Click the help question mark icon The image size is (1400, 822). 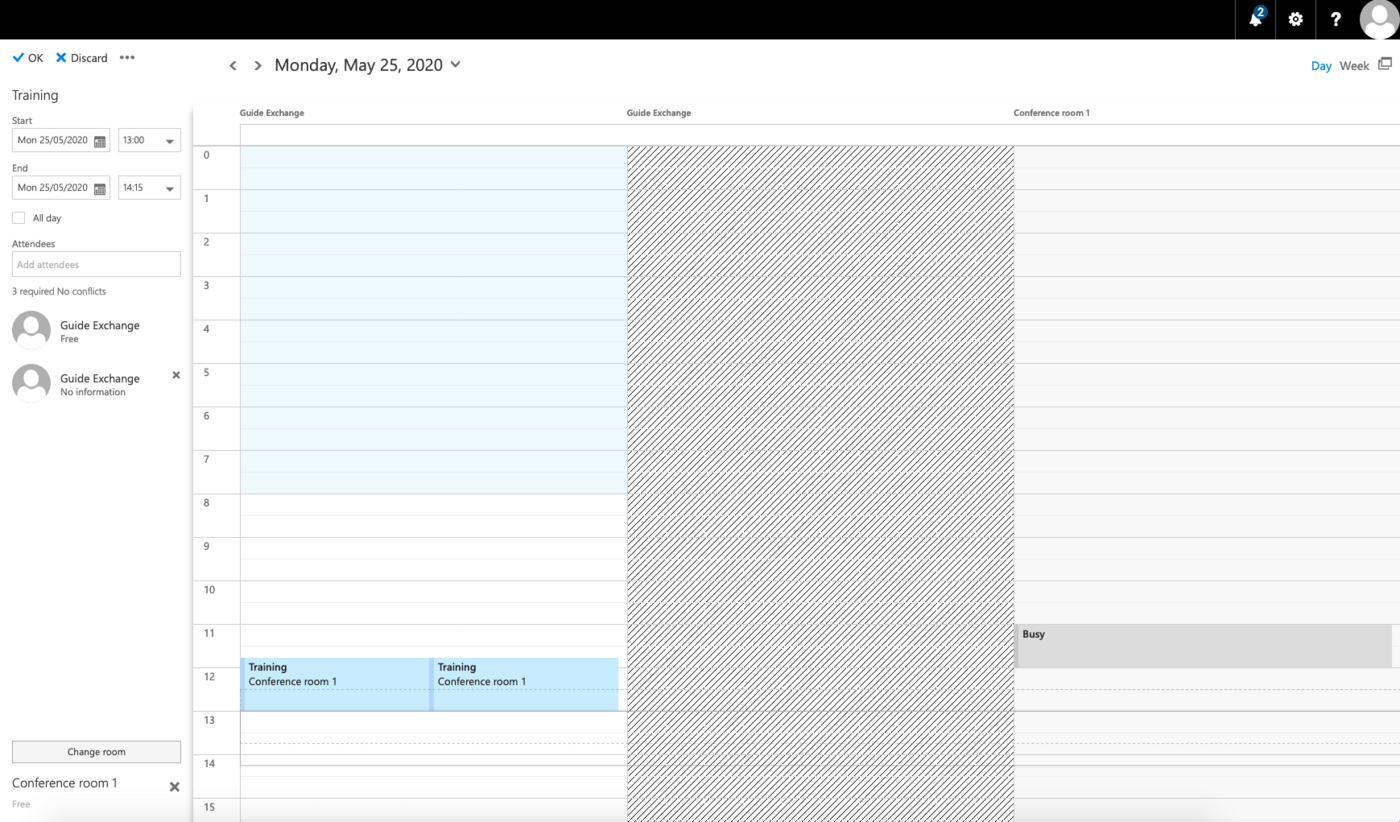pos(1335,19)
